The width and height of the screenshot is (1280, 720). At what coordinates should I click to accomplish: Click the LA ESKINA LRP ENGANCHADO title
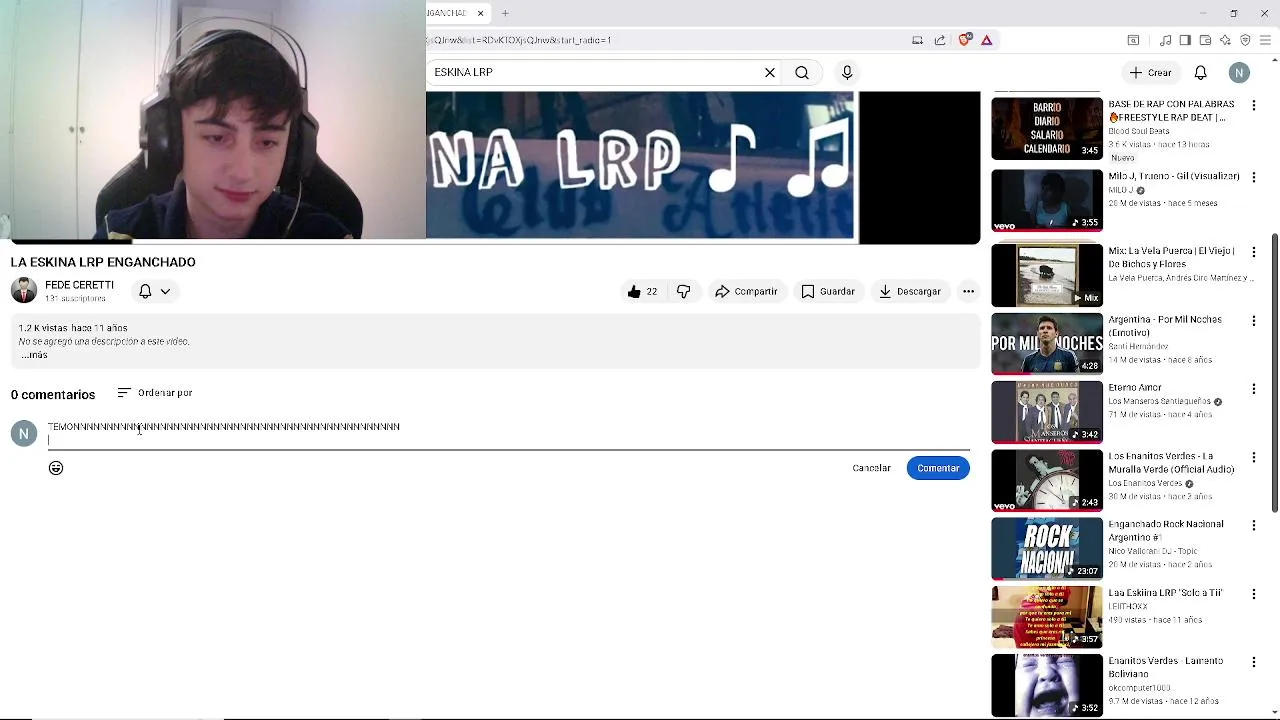pos(103,262)
